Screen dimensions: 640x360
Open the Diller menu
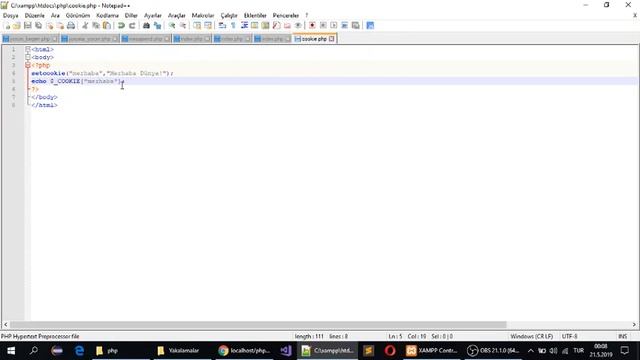(131, 16)
